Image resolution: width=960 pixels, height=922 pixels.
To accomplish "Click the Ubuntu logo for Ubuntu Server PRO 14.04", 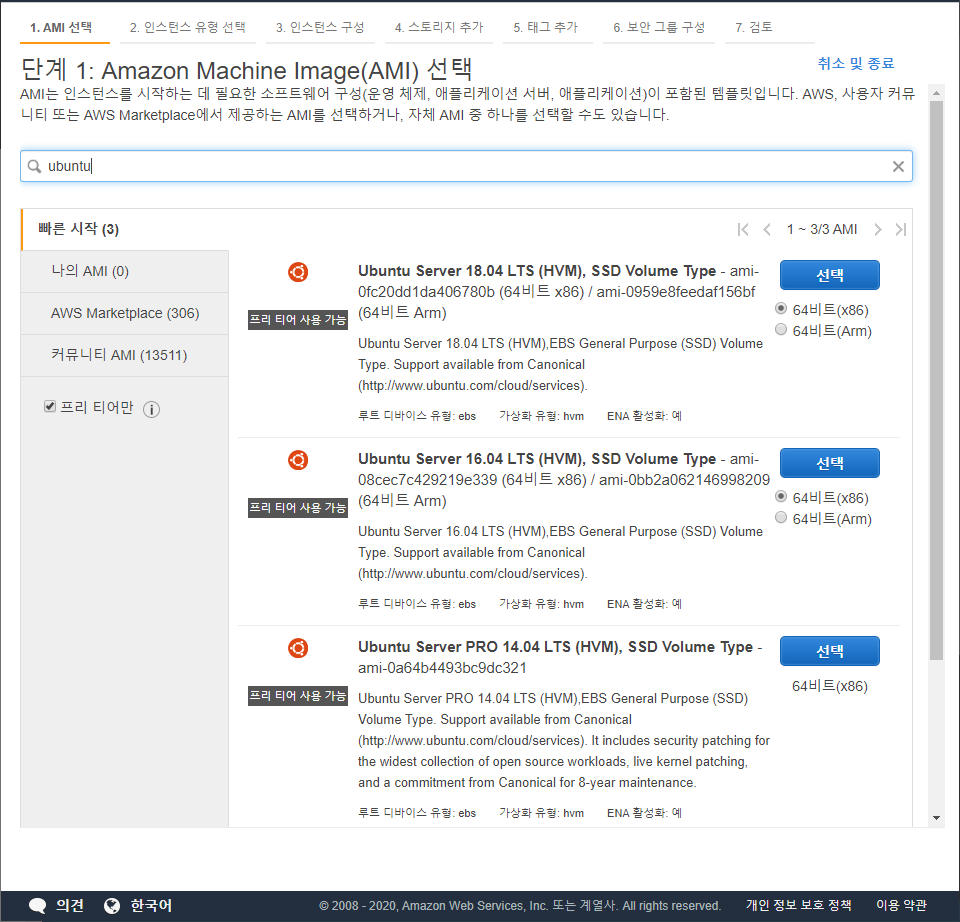I will [298, 648].
